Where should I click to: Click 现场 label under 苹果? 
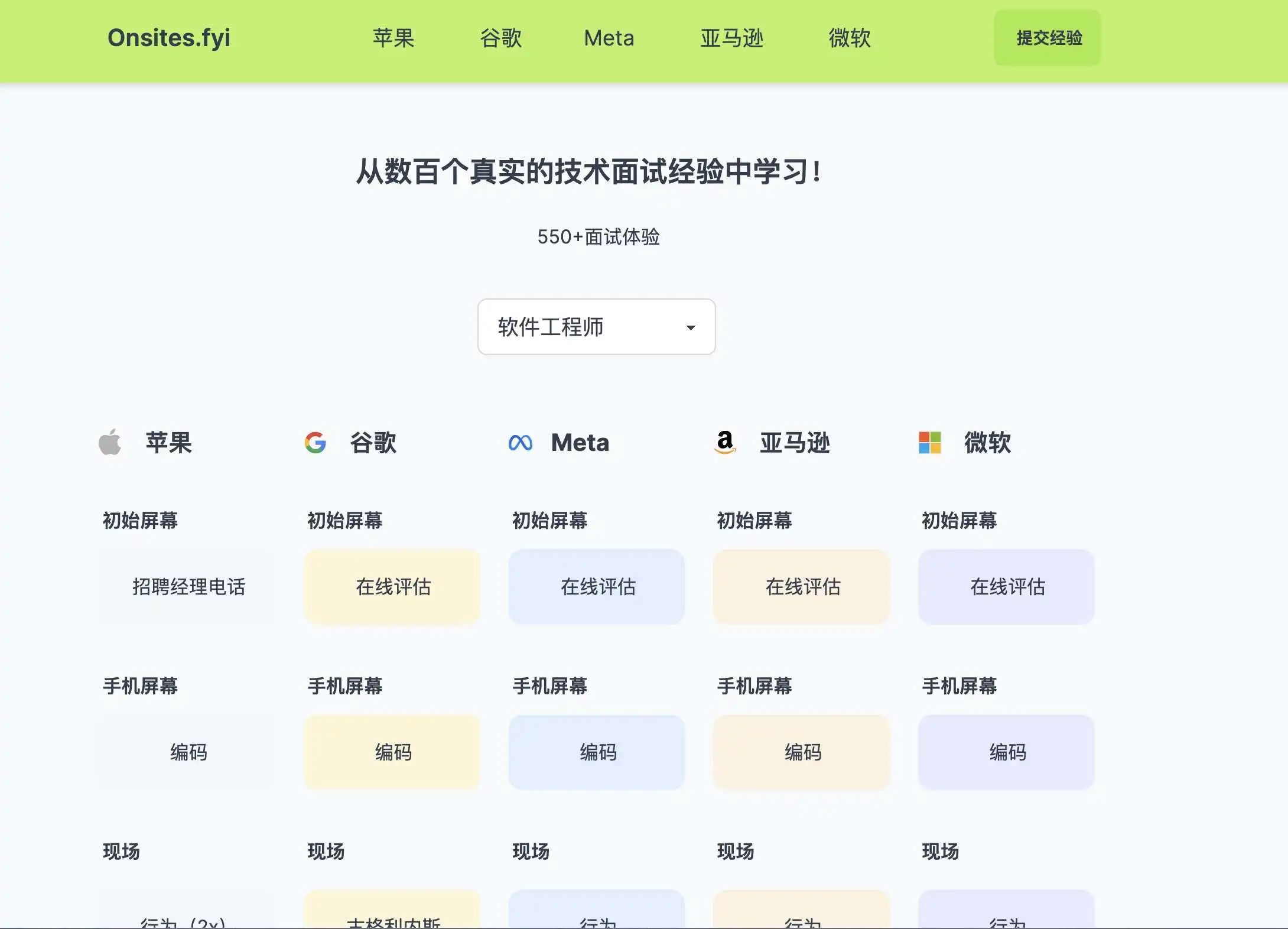[122, 852]
